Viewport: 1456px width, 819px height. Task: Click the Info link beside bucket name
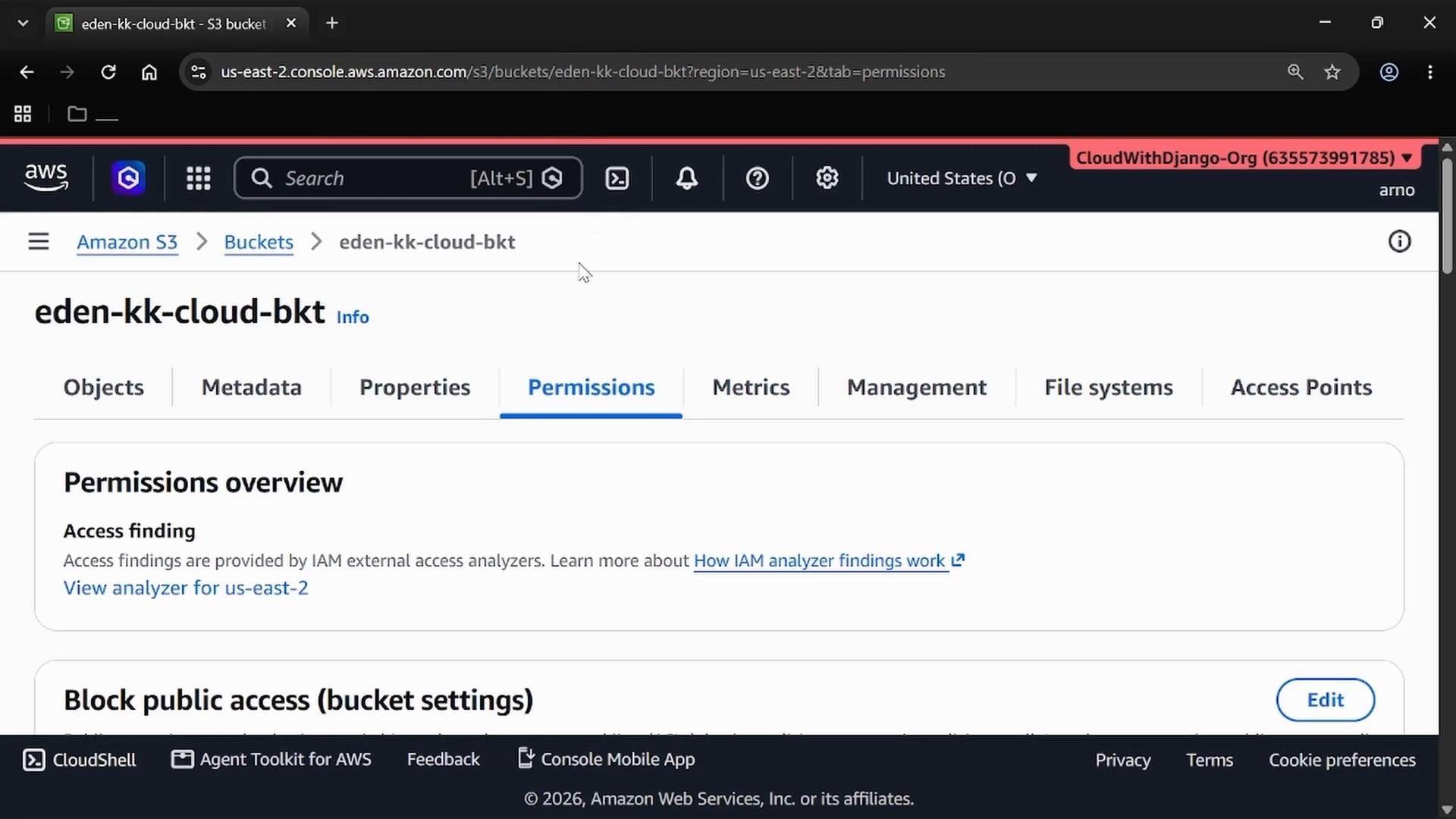353,317
